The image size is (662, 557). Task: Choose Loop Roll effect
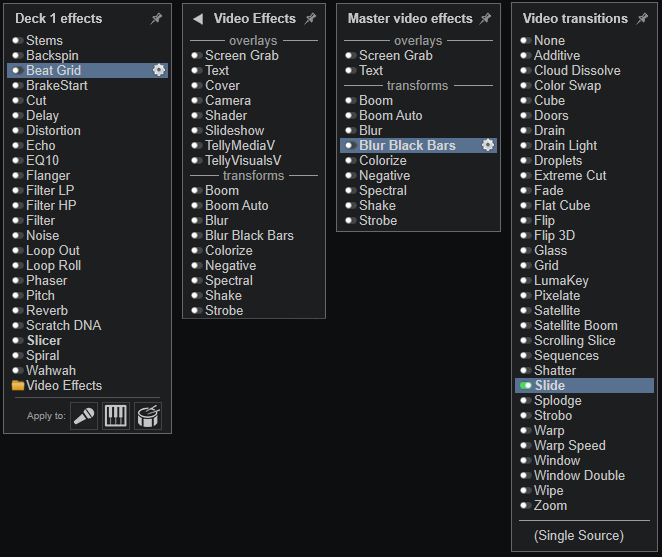pyautogui.click(x=54, y=266)
